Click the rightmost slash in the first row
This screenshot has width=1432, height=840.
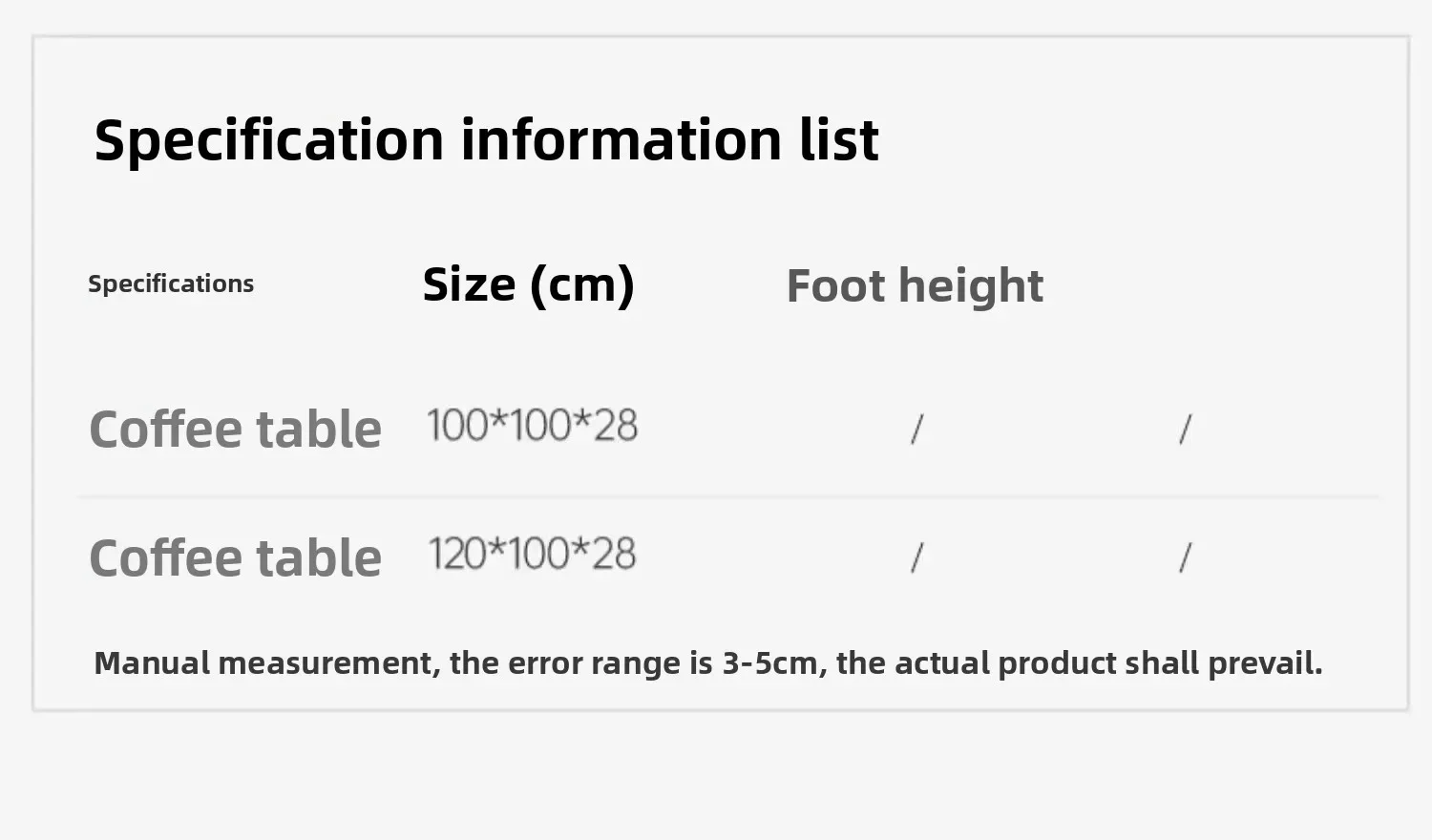(x=1185, y=430)
